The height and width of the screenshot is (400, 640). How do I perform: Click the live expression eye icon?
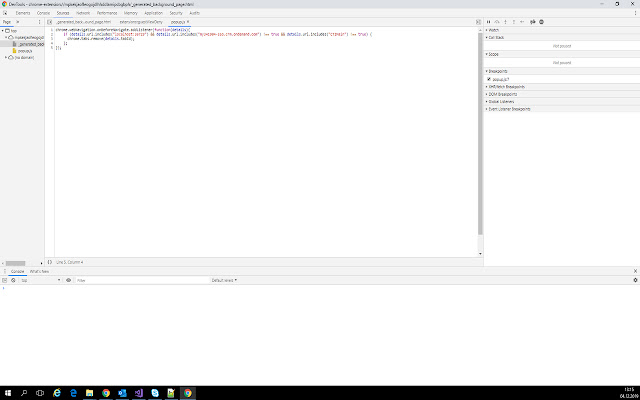click(x=68, y=280)
